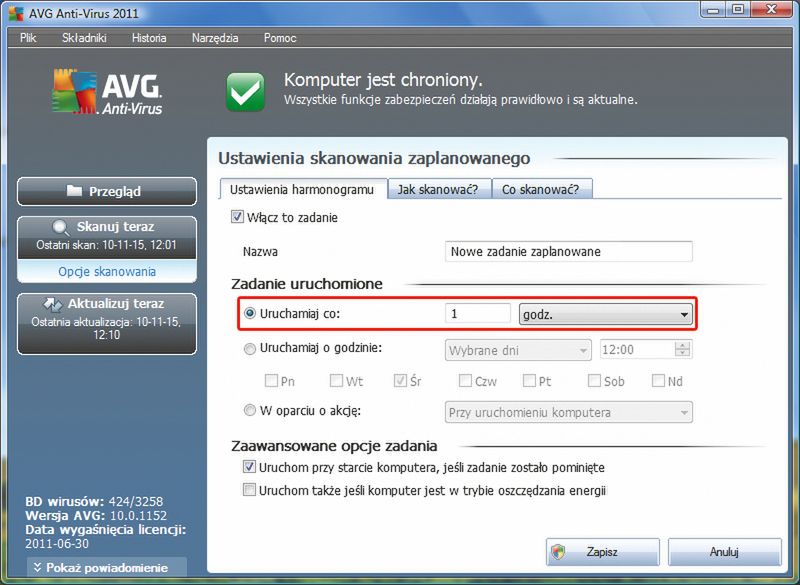Click the Przegląd button
The image size is (800, 585).
tap(107, 191)
